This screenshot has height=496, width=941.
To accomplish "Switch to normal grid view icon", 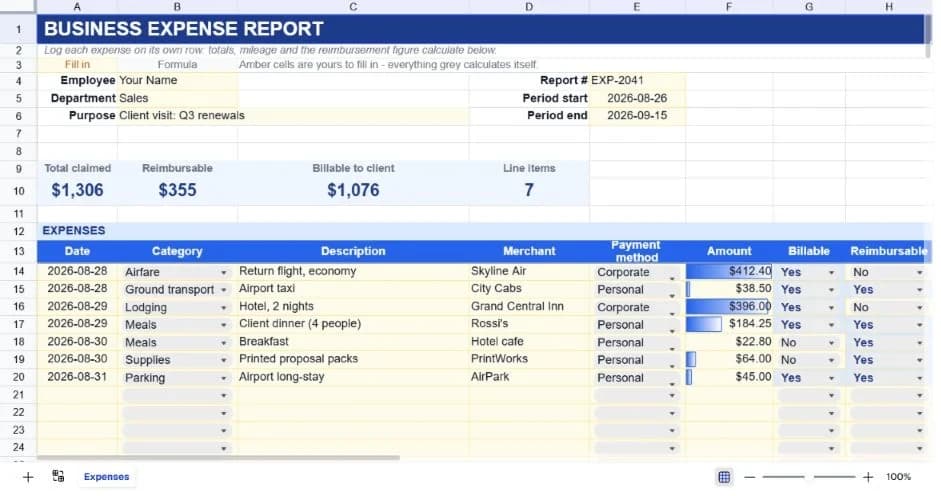I will tap(724, 477).
